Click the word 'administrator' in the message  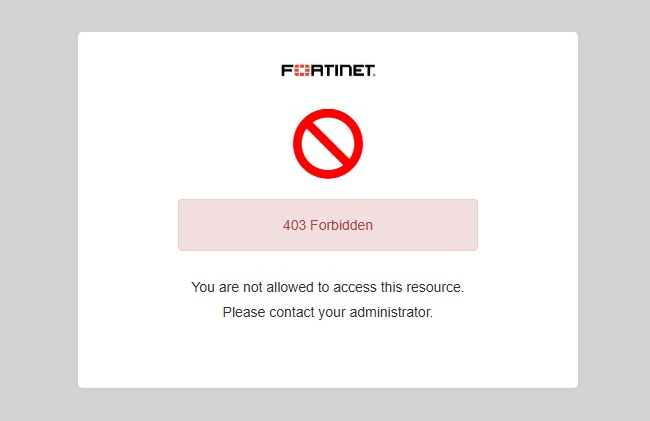[x=390, y=312]
